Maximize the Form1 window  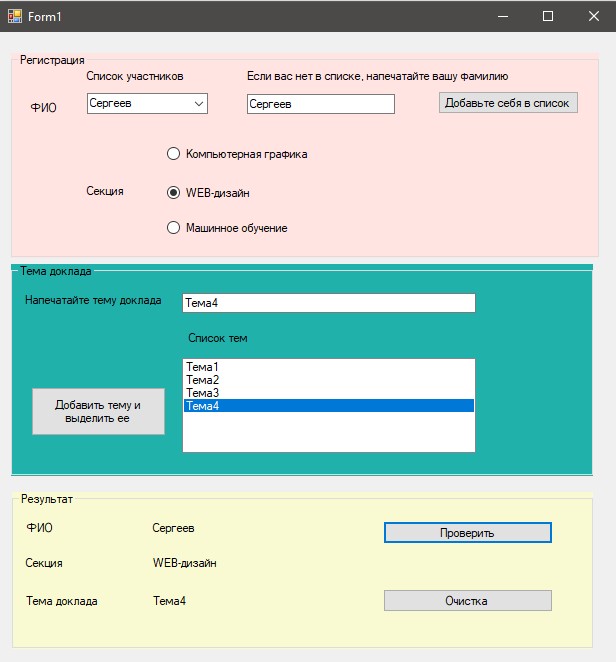(548, 16)
